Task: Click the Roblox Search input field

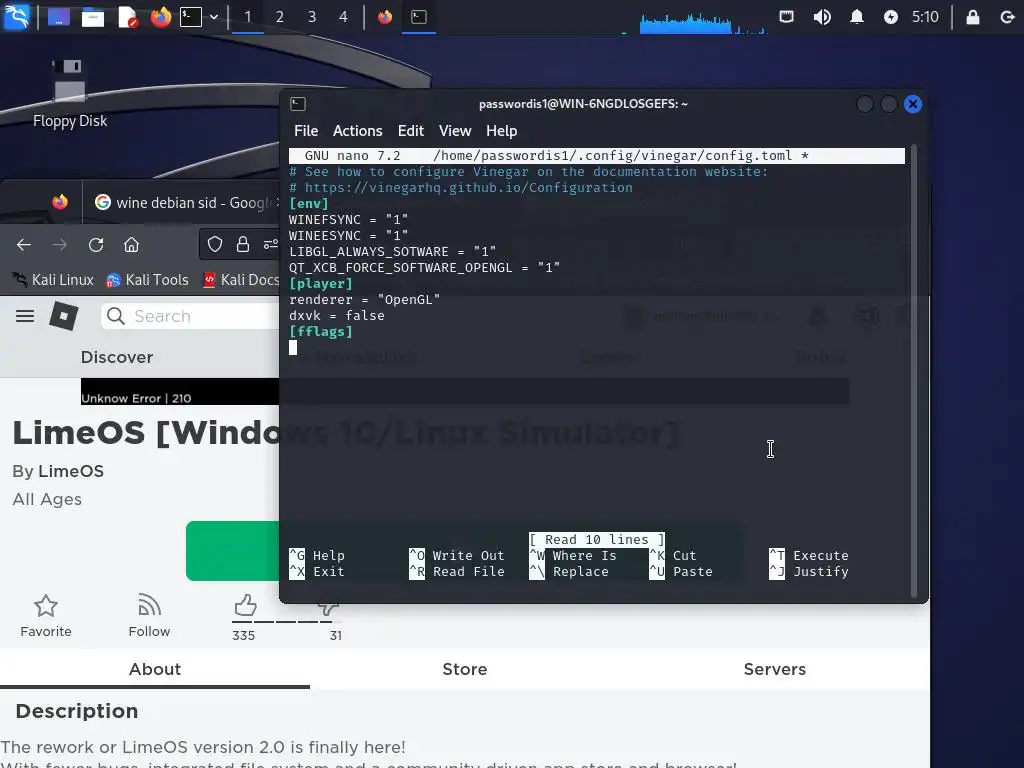Action: click(x=191, y=316)
